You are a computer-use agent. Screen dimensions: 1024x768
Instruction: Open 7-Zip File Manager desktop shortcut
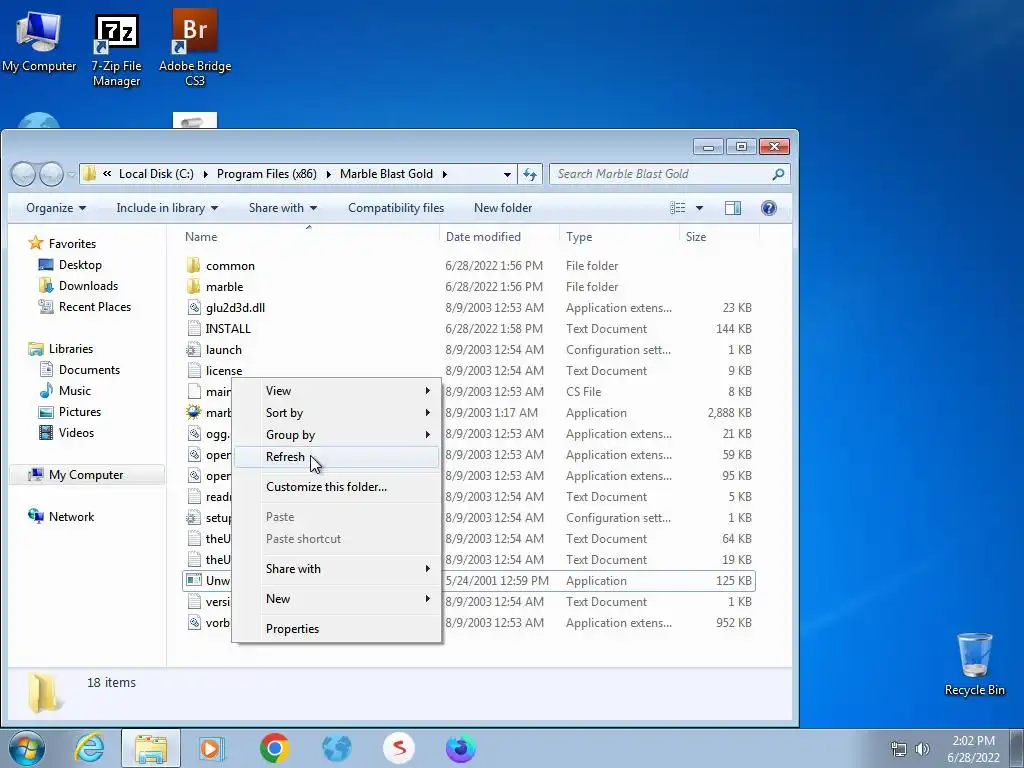click(116, 51)
